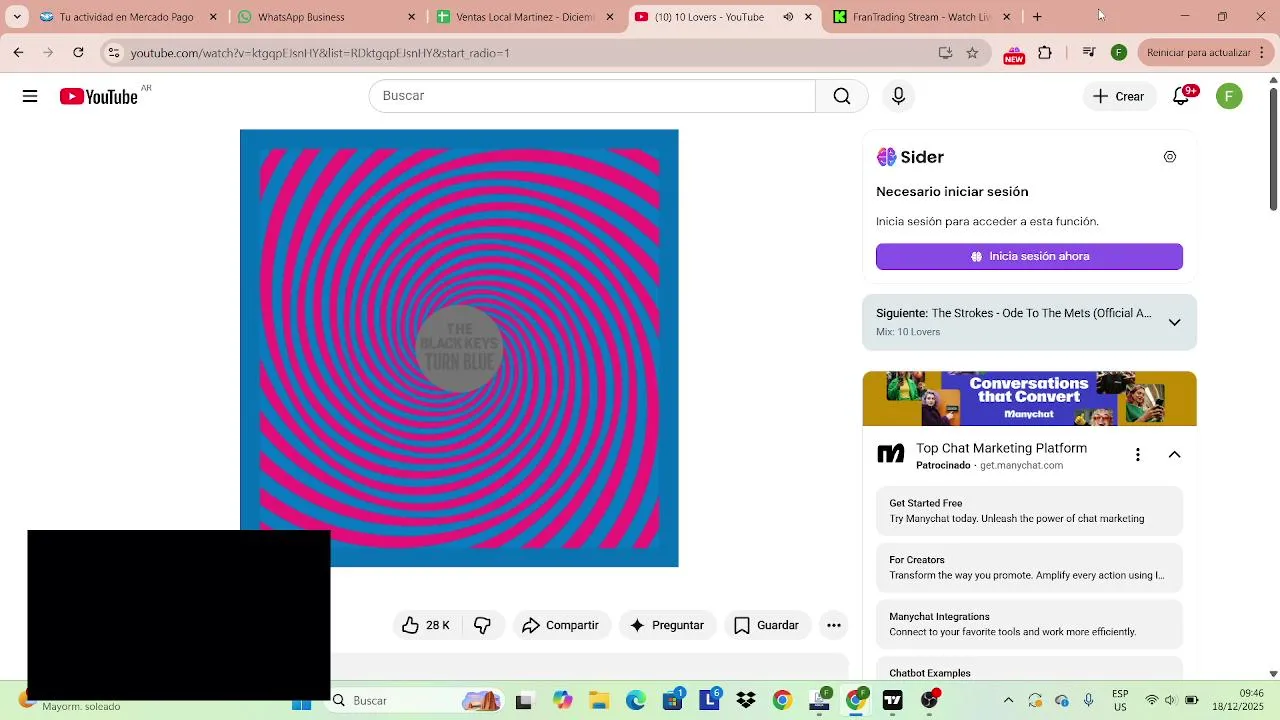The image size is (1280, 720).
Task: Click the Turn Blue video player
Action: pos(459,348)
